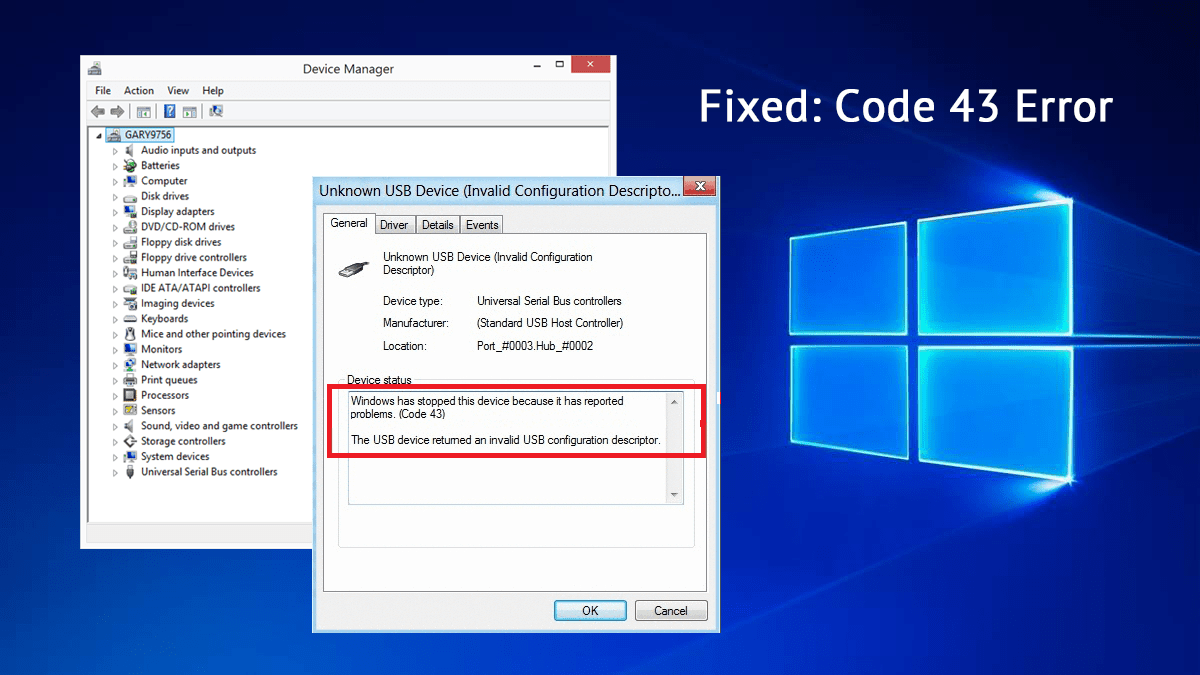Click the USB plug icon in properties dialog
The height and width of the screenshot is (675, 1200).
pos(354,267)
